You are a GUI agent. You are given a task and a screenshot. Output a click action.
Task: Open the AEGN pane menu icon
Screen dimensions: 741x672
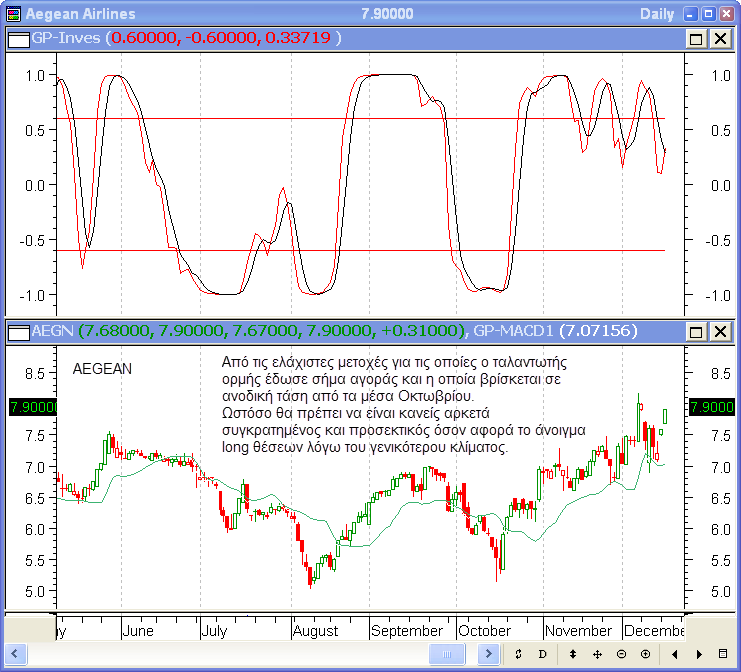pos(18,331)
